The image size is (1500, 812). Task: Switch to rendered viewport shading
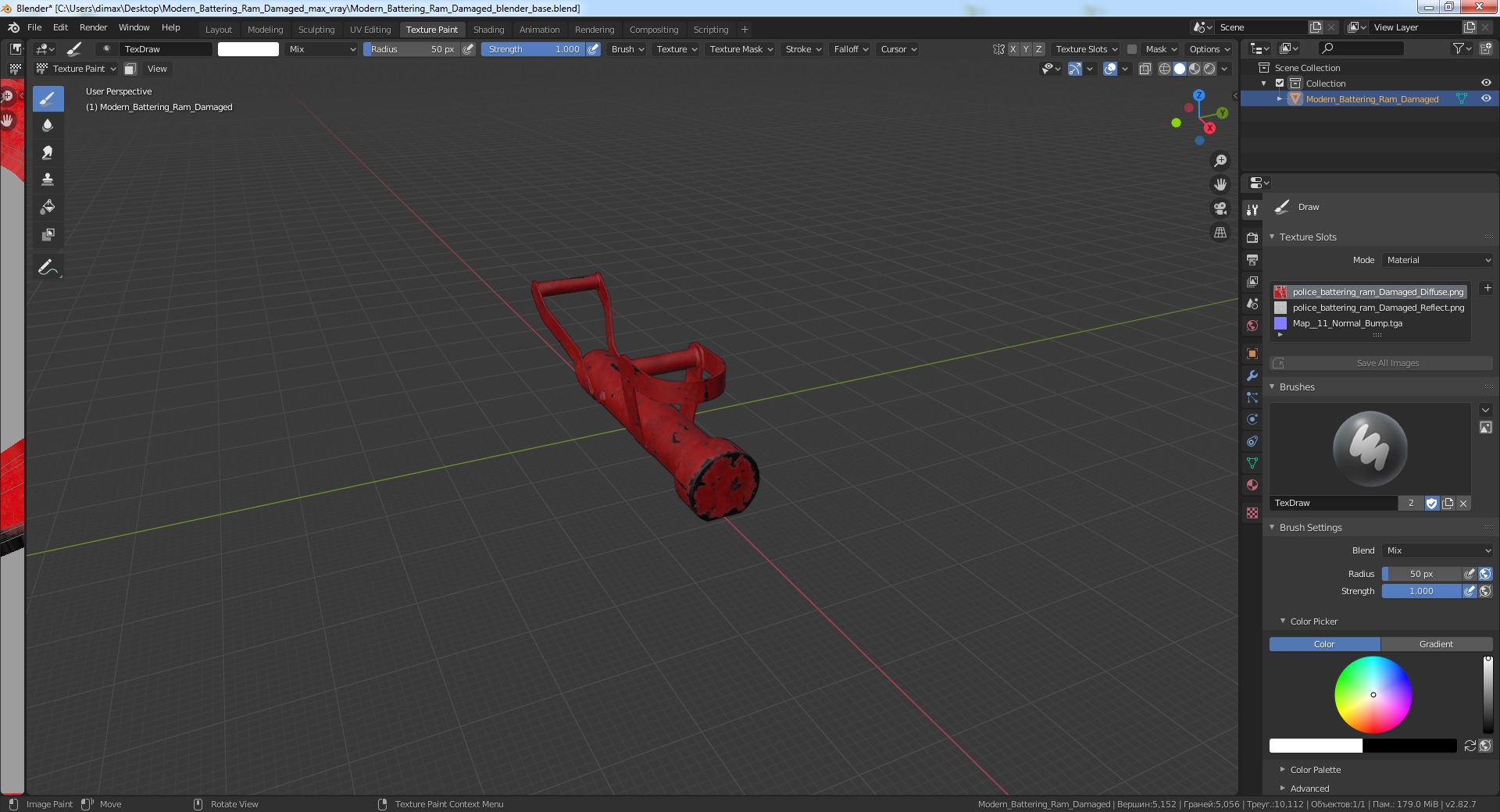[x=1209, y=69]
